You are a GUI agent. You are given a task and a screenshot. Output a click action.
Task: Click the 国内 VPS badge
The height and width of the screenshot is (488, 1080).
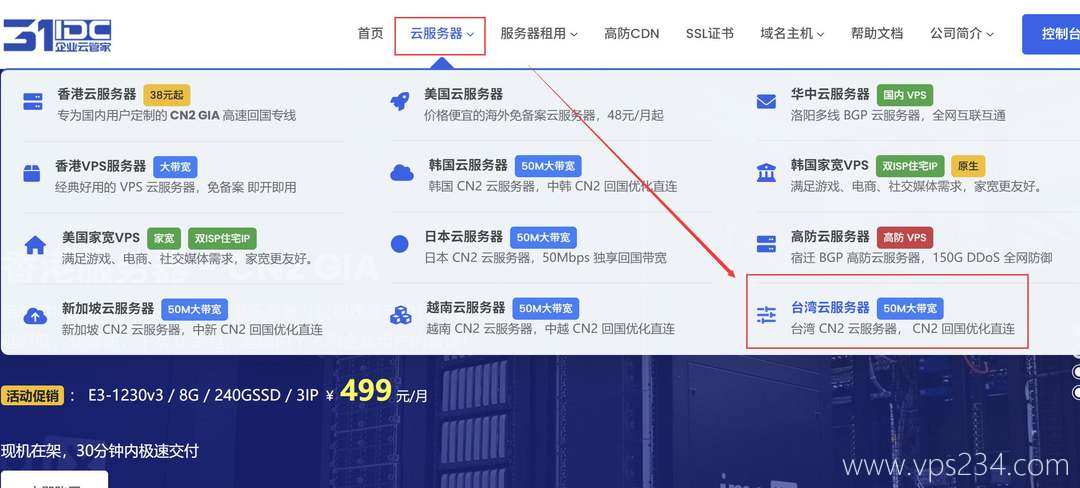[x=905, y=95]
